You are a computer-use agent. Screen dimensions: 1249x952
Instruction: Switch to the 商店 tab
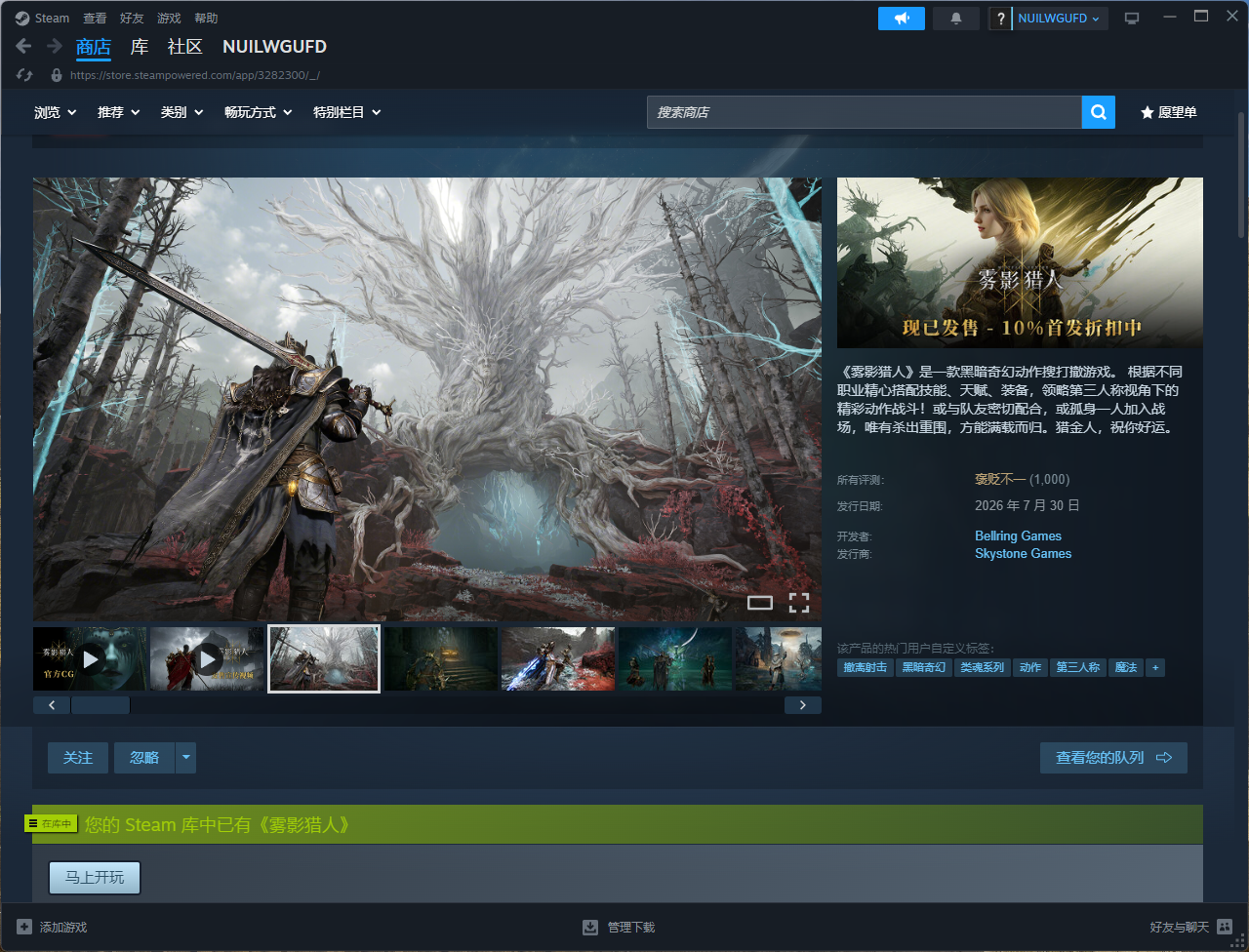pos(94,47)
